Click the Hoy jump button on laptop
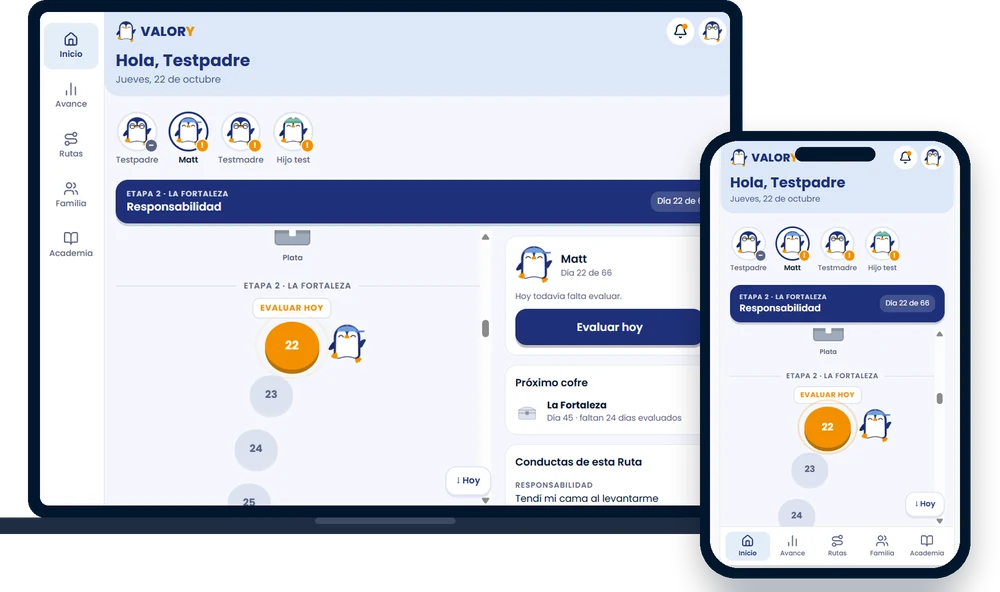The width and height of the screenshot is (1000, 592). 468,480
